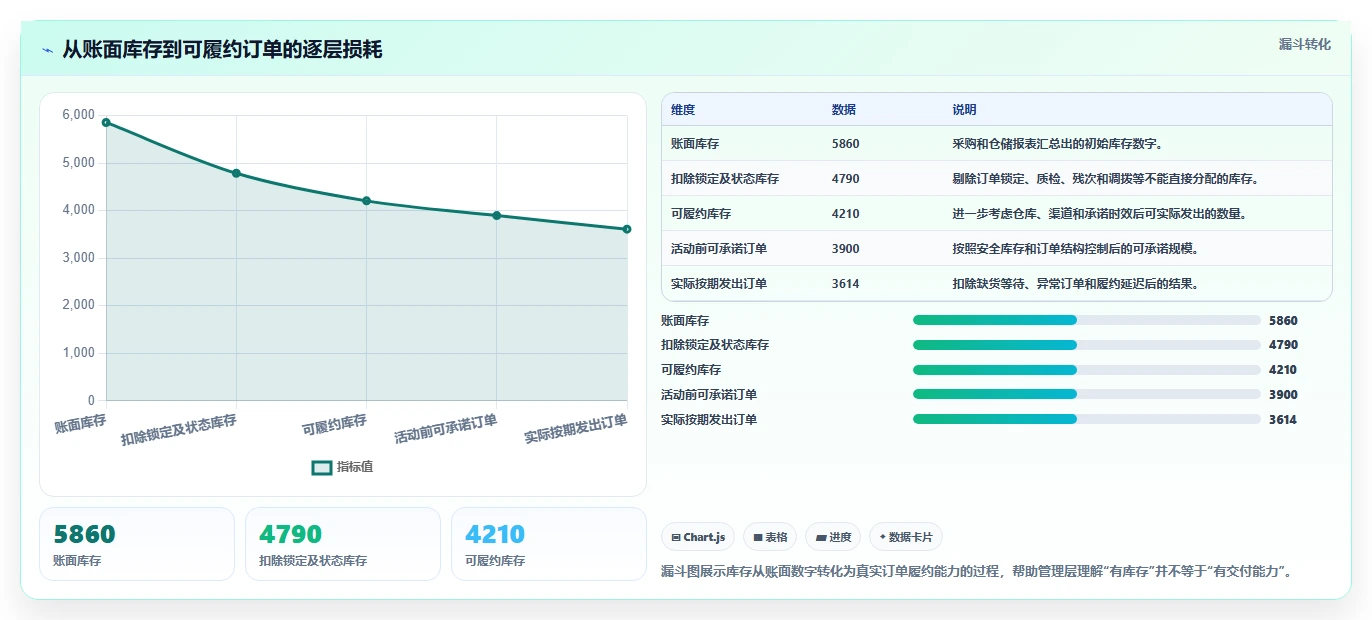Image resolution: width=1372 pixels, height=620 pixels.
Task: Select table cell 活动前可承诺订单
Action: [719, 249]
